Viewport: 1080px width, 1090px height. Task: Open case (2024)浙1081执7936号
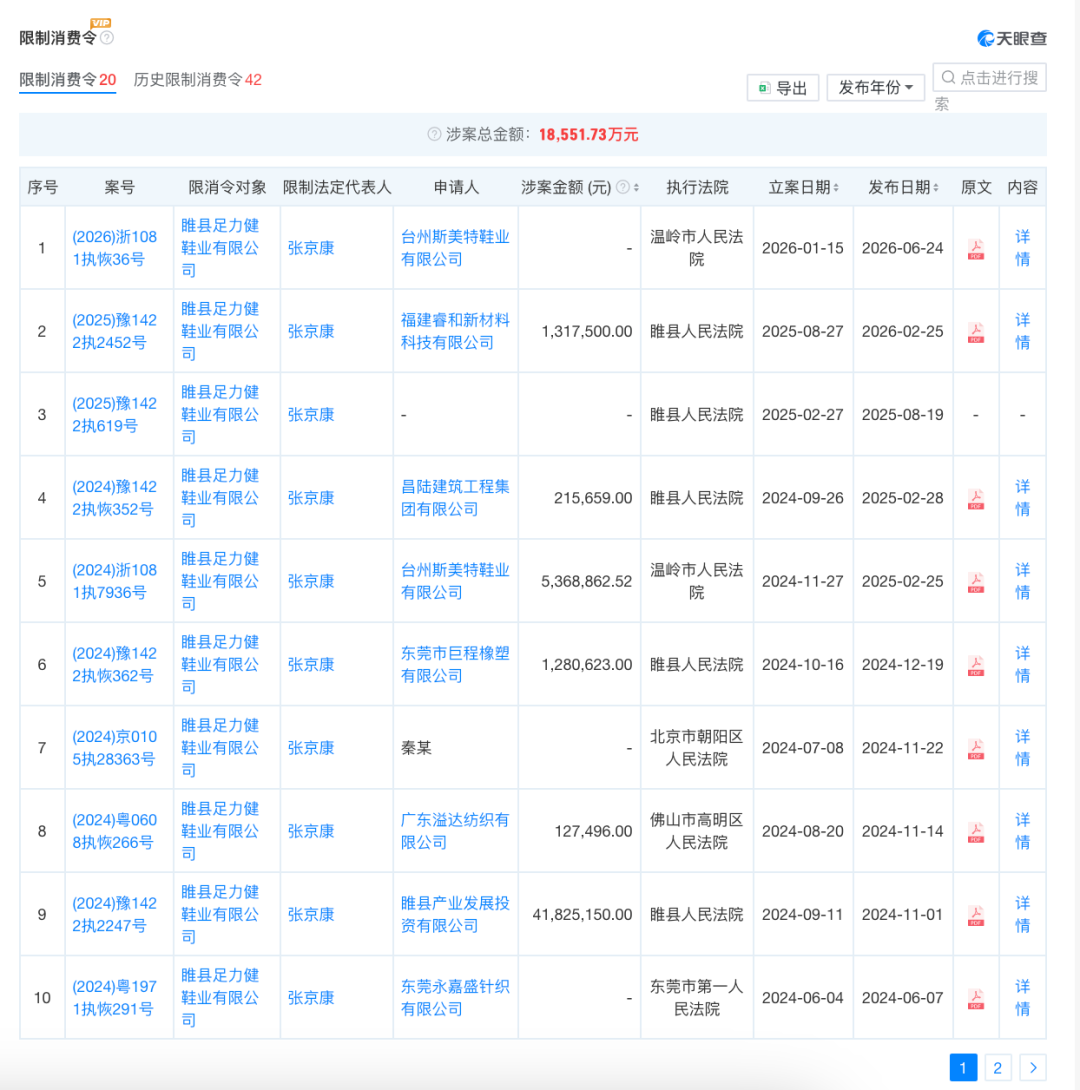click(115, 582)
